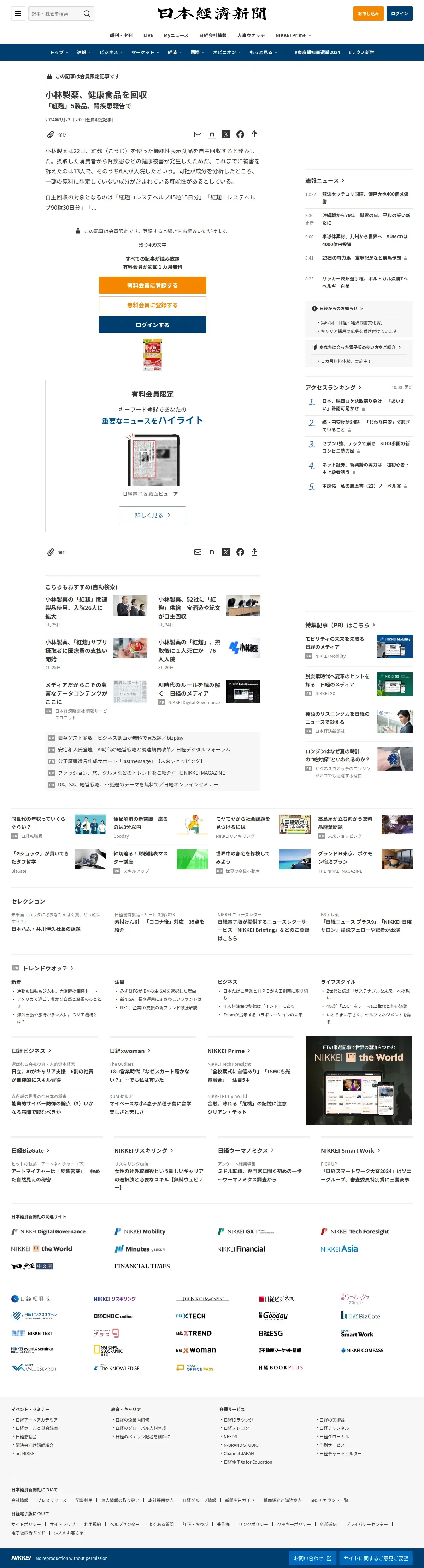This screenshot has height=1568, width=424.
Task: Click bottom note 'n' share icon
Action: tap(212, 552)
